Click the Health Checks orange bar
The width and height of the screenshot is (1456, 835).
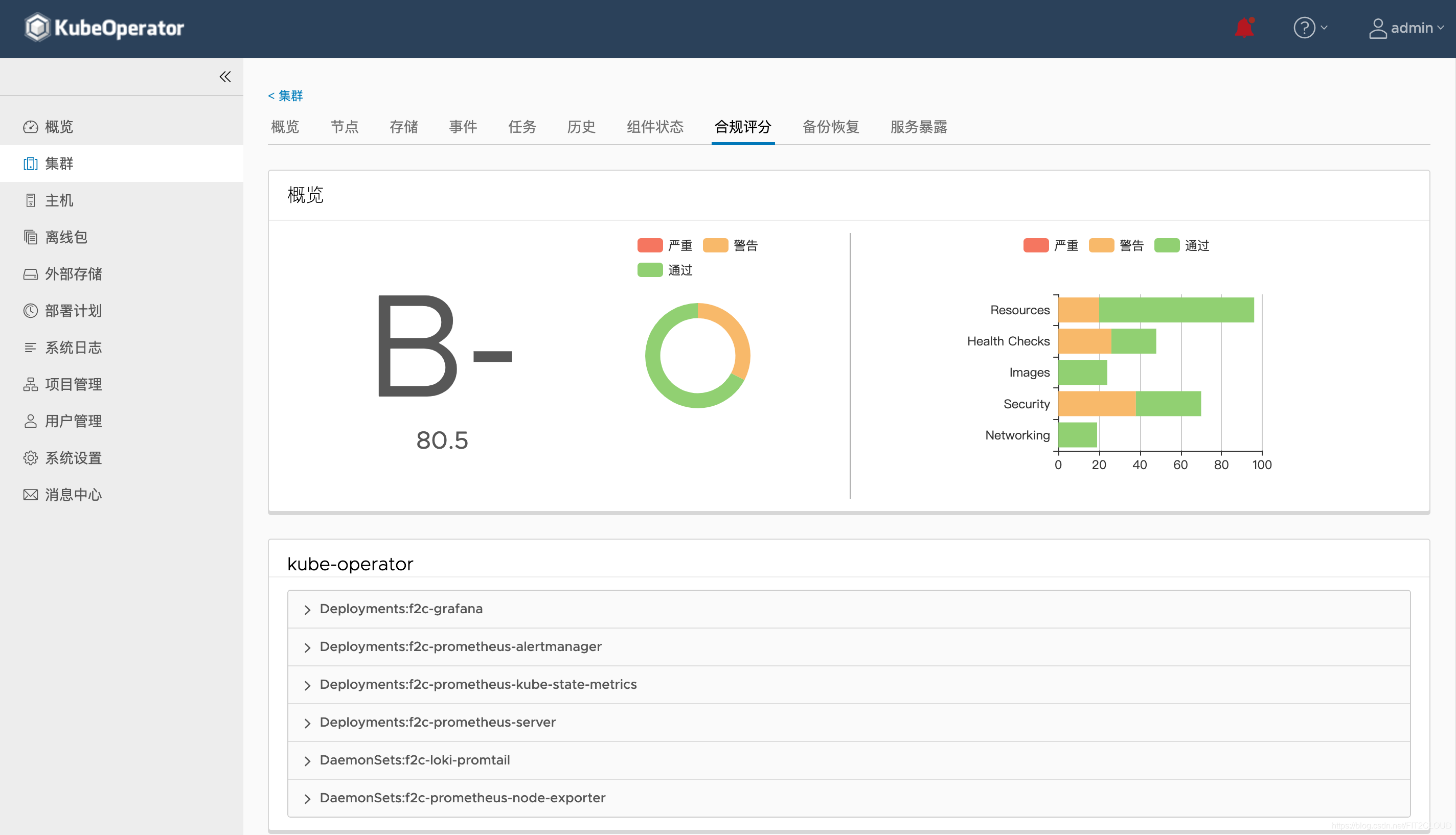[x=1085, y=341]
